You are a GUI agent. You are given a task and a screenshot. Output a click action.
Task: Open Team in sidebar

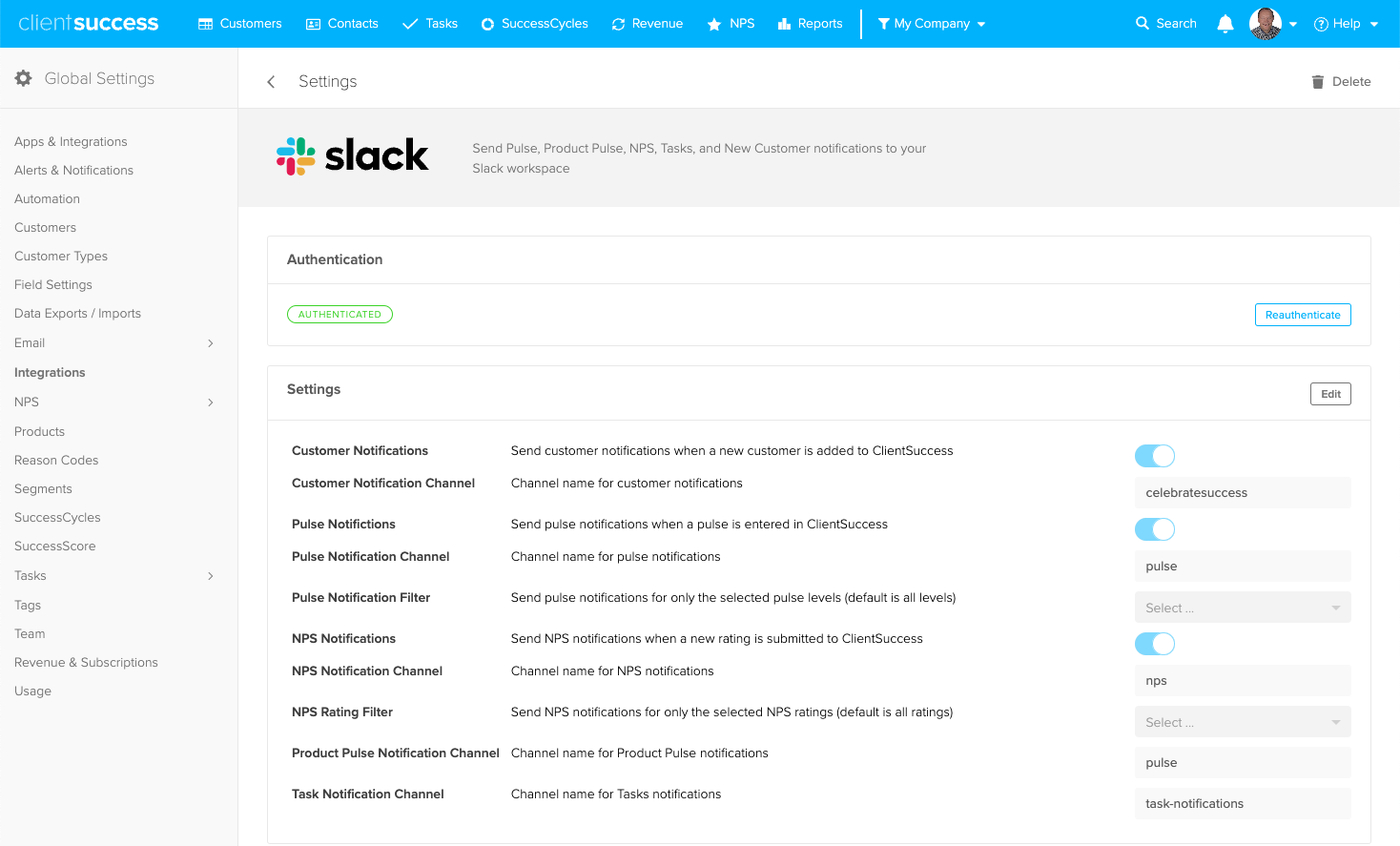30,633
